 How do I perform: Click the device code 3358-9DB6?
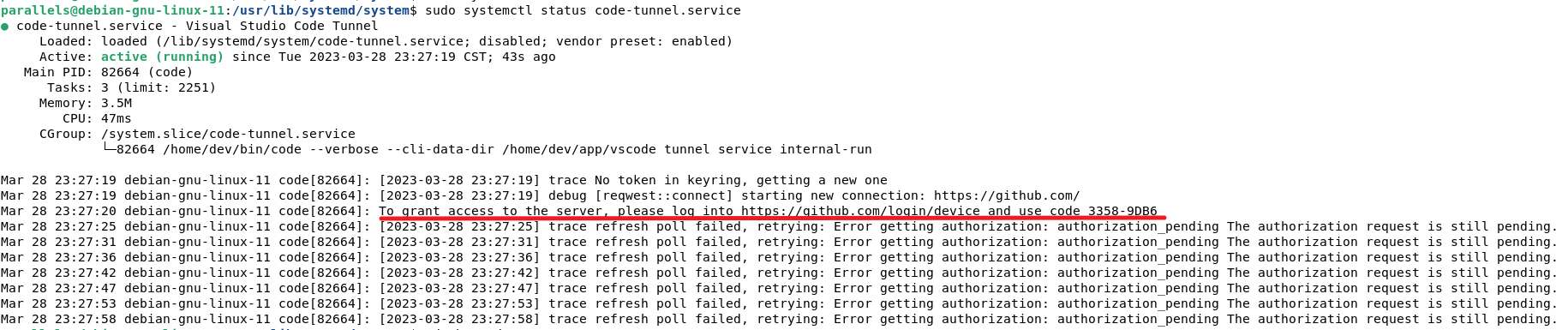coord(1122,211)
